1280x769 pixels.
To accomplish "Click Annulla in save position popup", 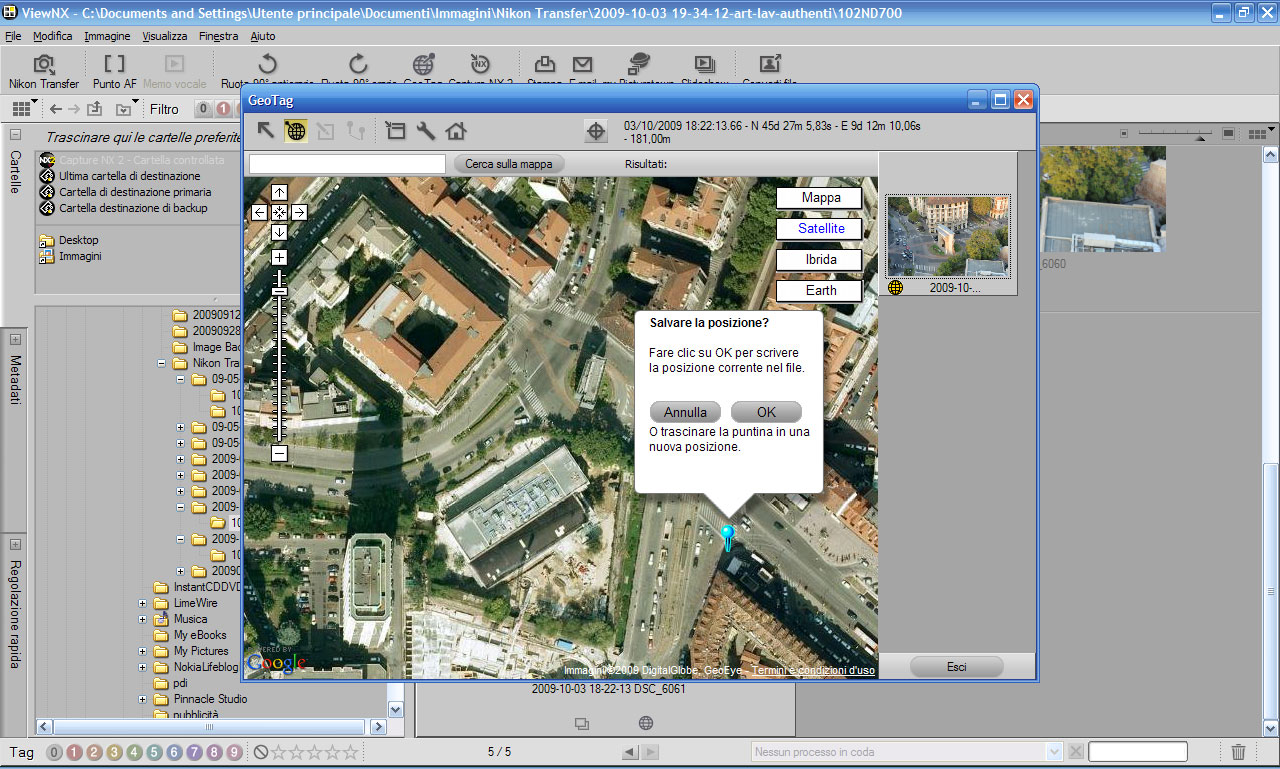I will point(685,412).
